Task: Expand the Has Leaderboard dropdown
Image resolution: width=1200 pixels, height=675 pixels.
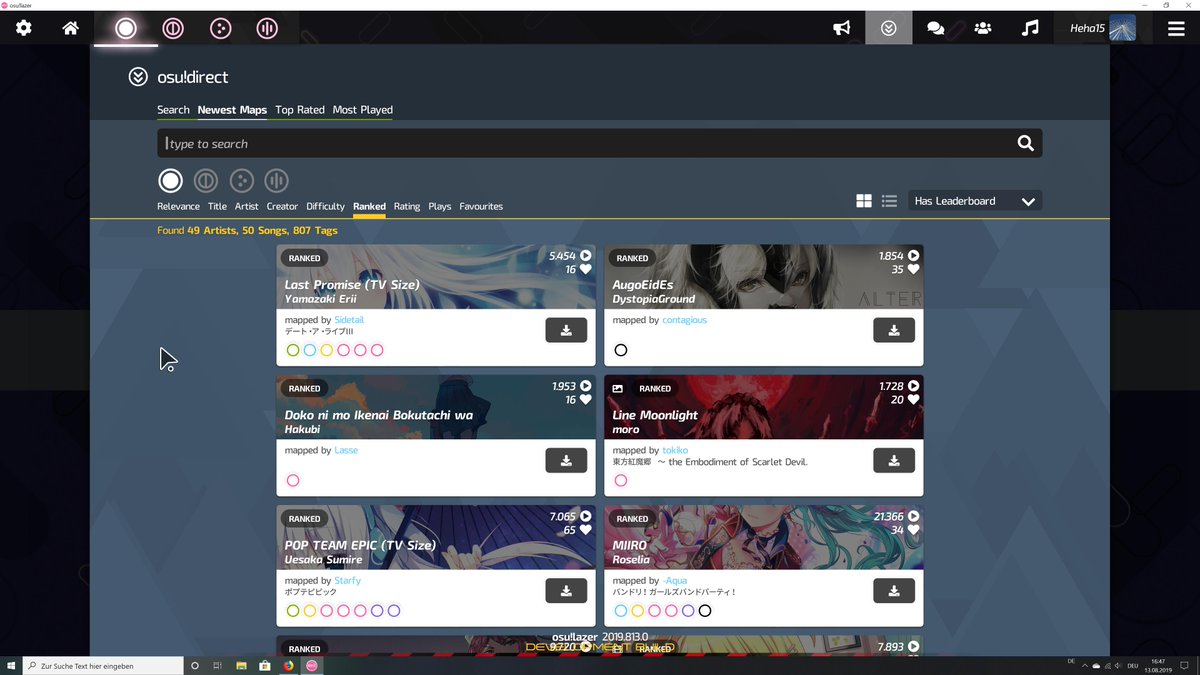Action: coord(975,201)
